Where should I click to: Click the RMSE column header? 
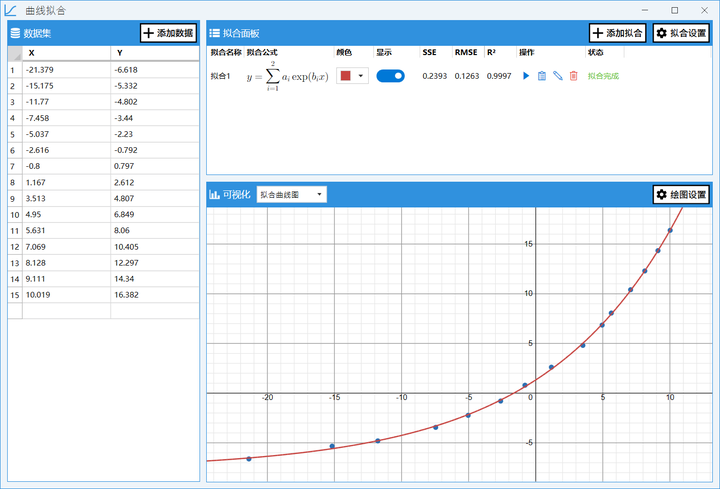(466, 52)
